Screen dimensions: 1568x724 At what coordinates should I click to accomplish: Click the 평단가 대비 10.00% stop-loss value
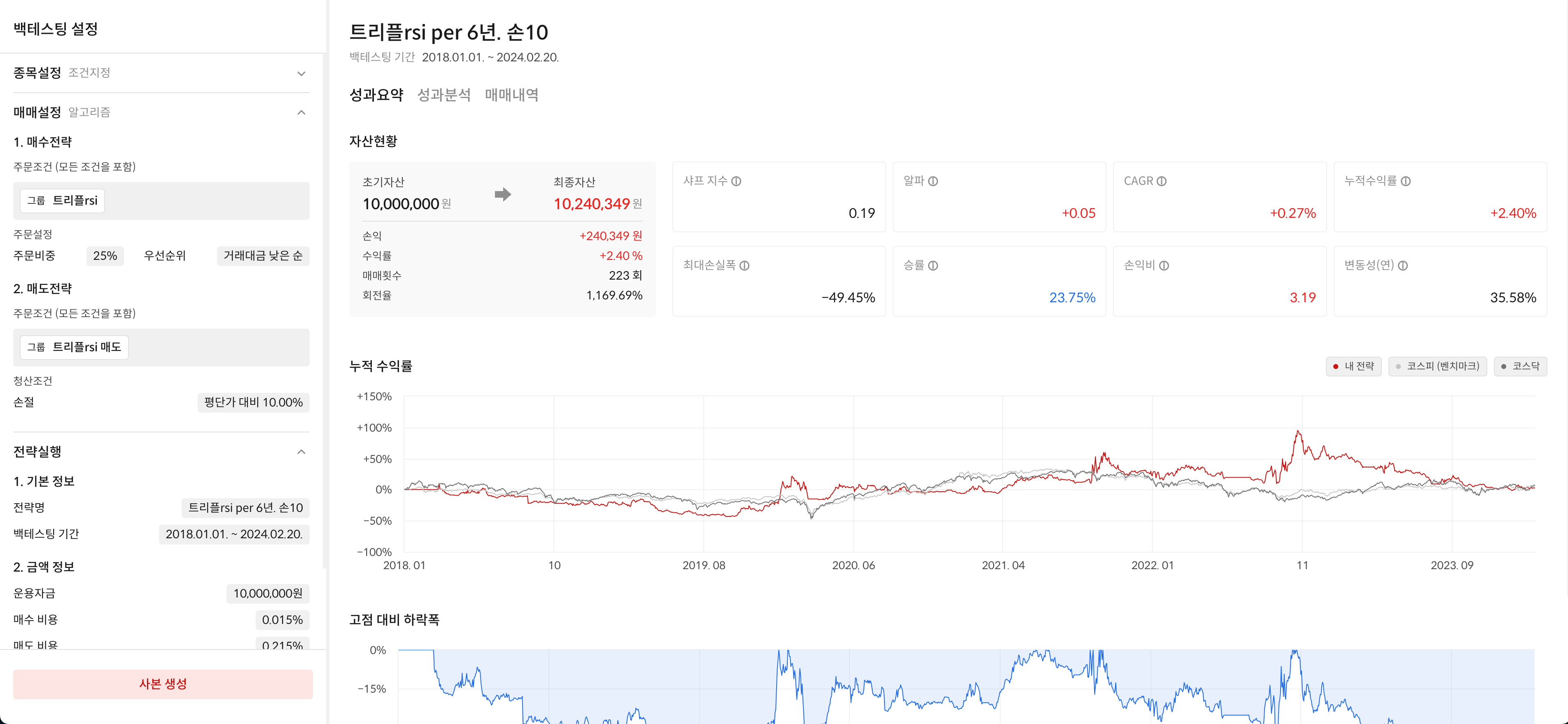(253, 402)
